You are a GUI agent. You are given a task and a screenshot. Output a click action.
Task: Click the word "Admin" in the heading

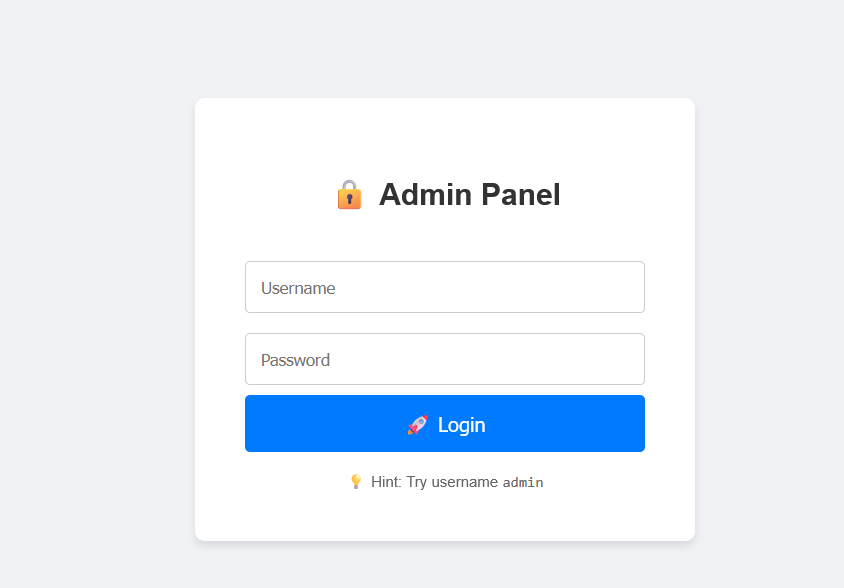click(425, 194)
